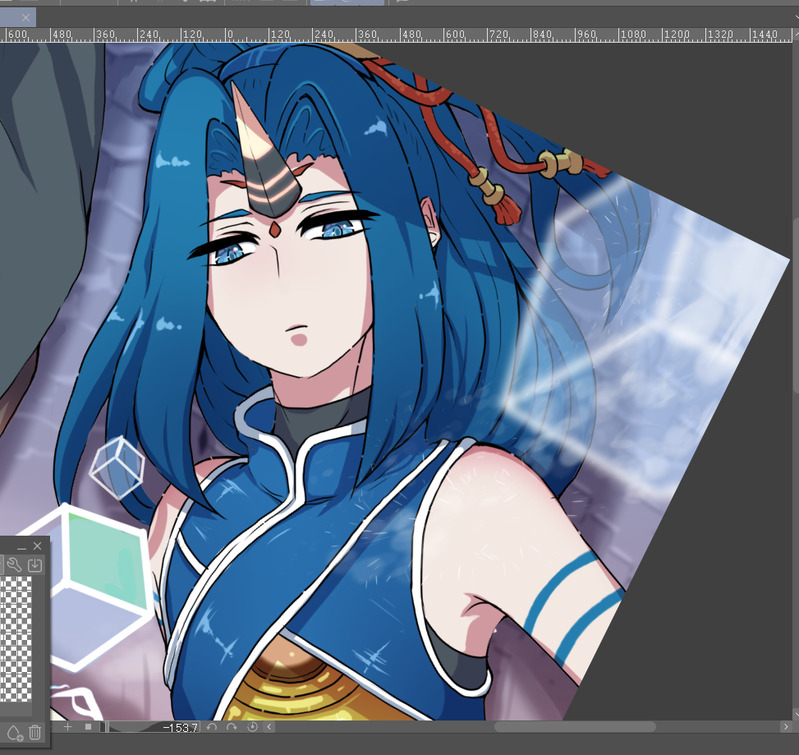This screenshot has height=755, width=799.
Task: Zoom in with the plus button
Action: click(x=67, y=727)
